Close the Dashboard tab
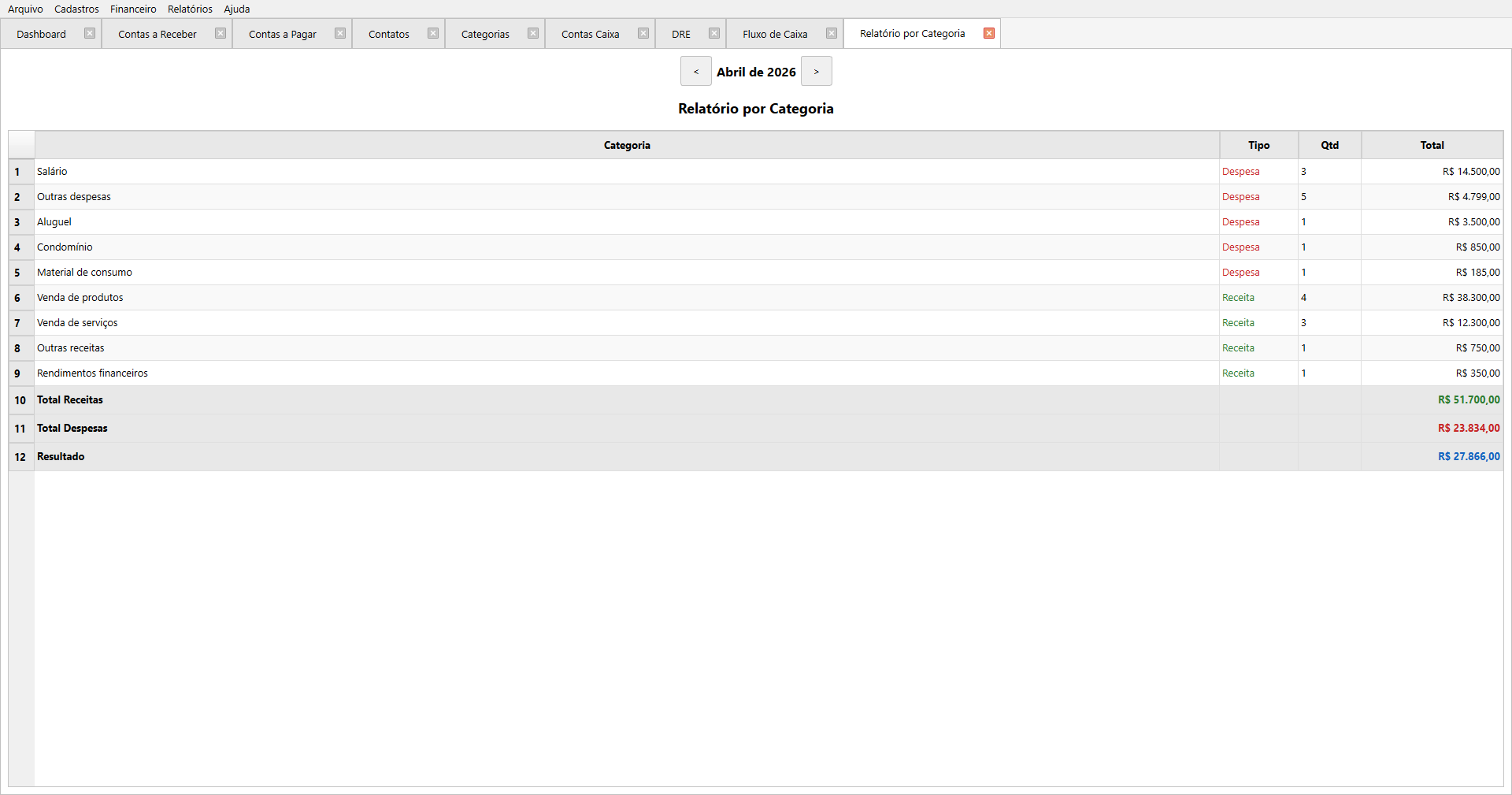Screen dimensions: 1512x795 click(90, 34)
